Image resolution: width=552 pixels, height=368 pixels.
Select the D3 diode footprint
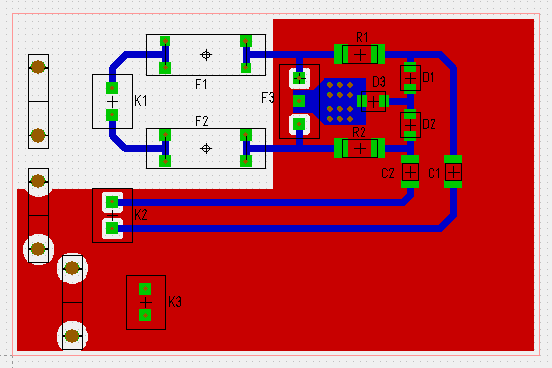(373, 101)
